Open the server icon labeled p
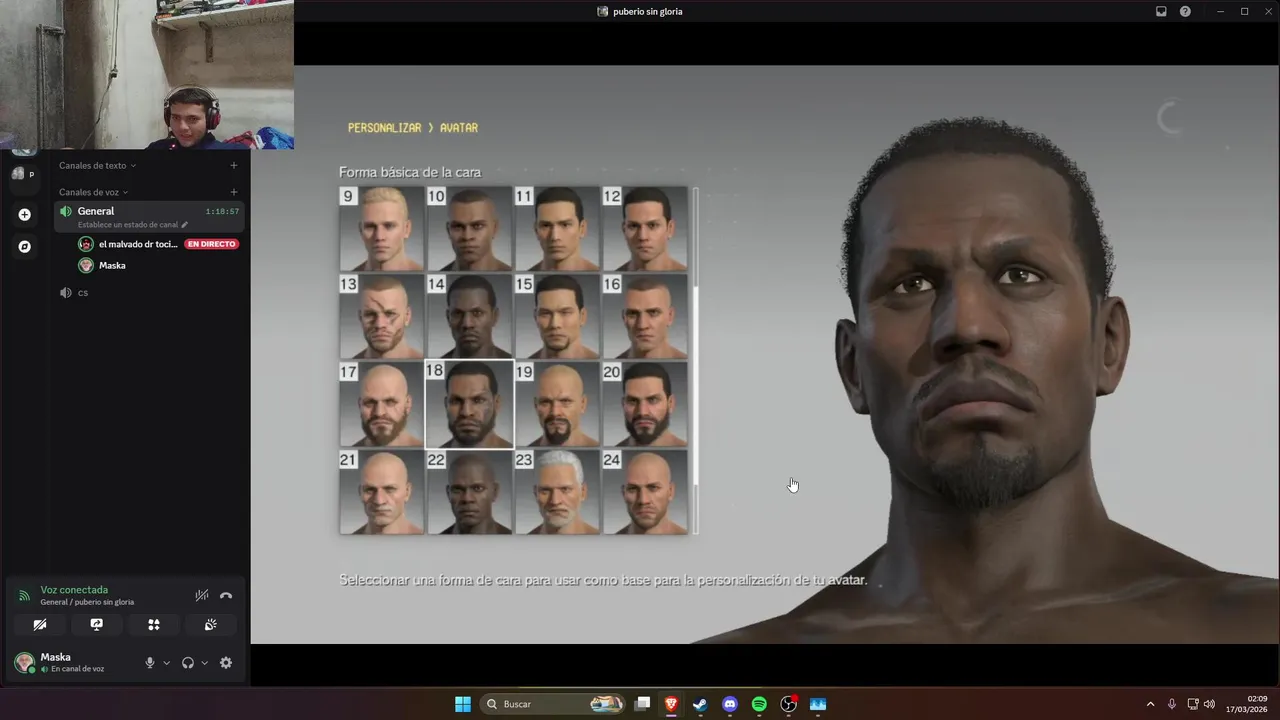This screenshot has height=720, width=1280. [22, 173]
